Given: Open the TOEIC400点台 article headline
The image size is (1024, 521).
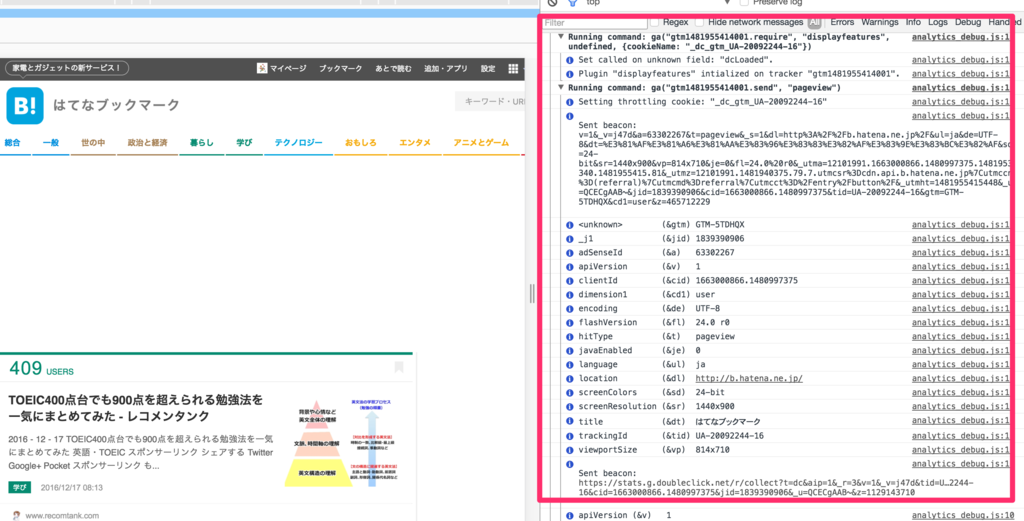Looking at the screenshot, I should click(x=136, y=408).
